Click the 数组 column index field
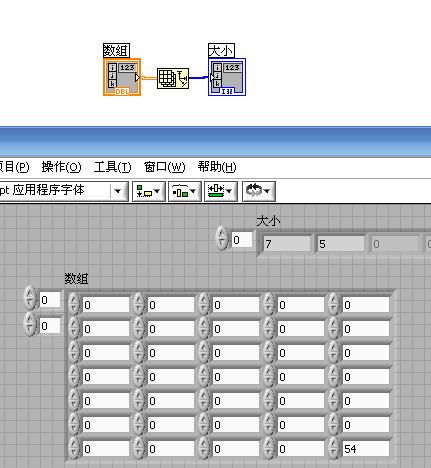This screenshot has height=468, width=431. pos(50,326)
